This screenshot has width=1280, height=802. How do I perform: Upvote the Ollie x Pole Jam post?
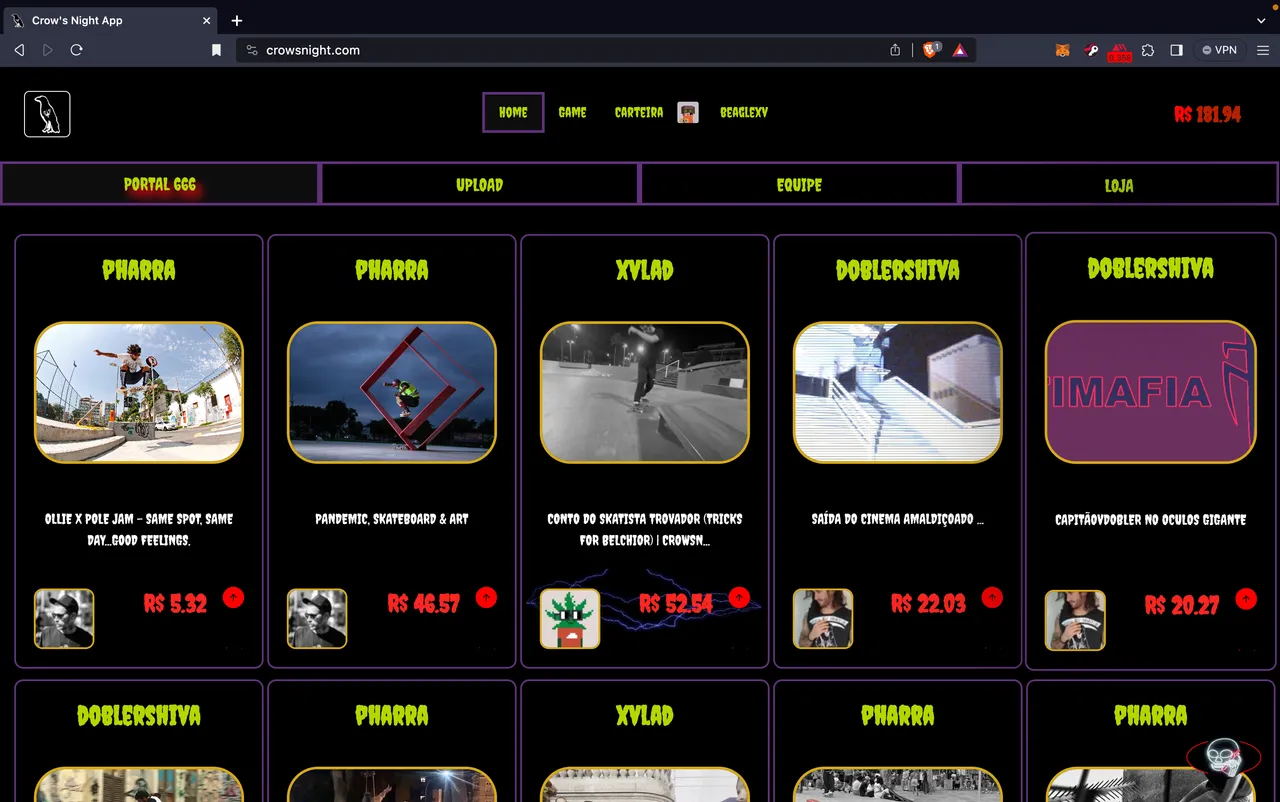pyautogui.click(x=233, y=597)
